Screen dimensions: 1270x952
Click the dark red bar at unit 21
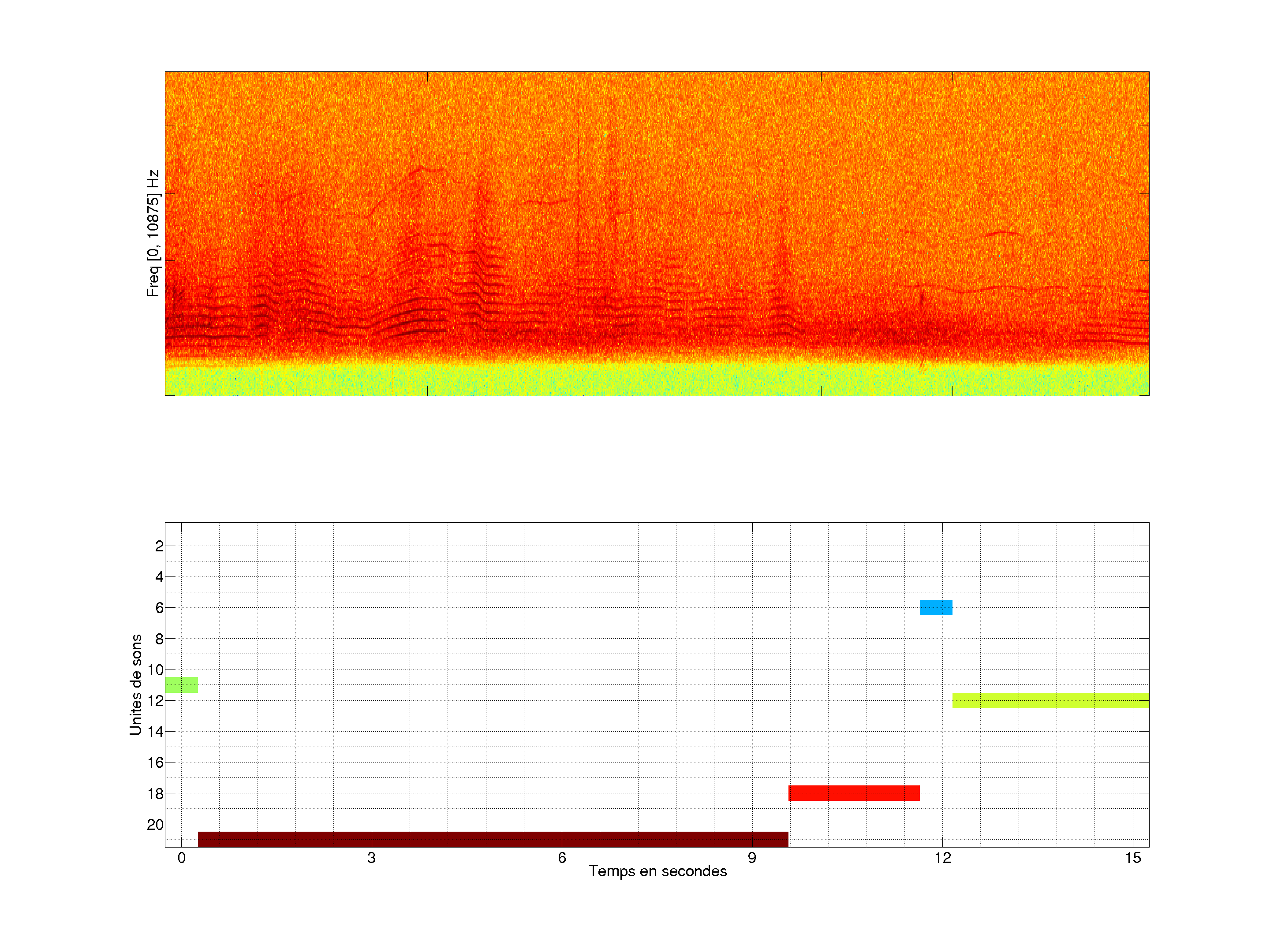(x=493, y=839)
